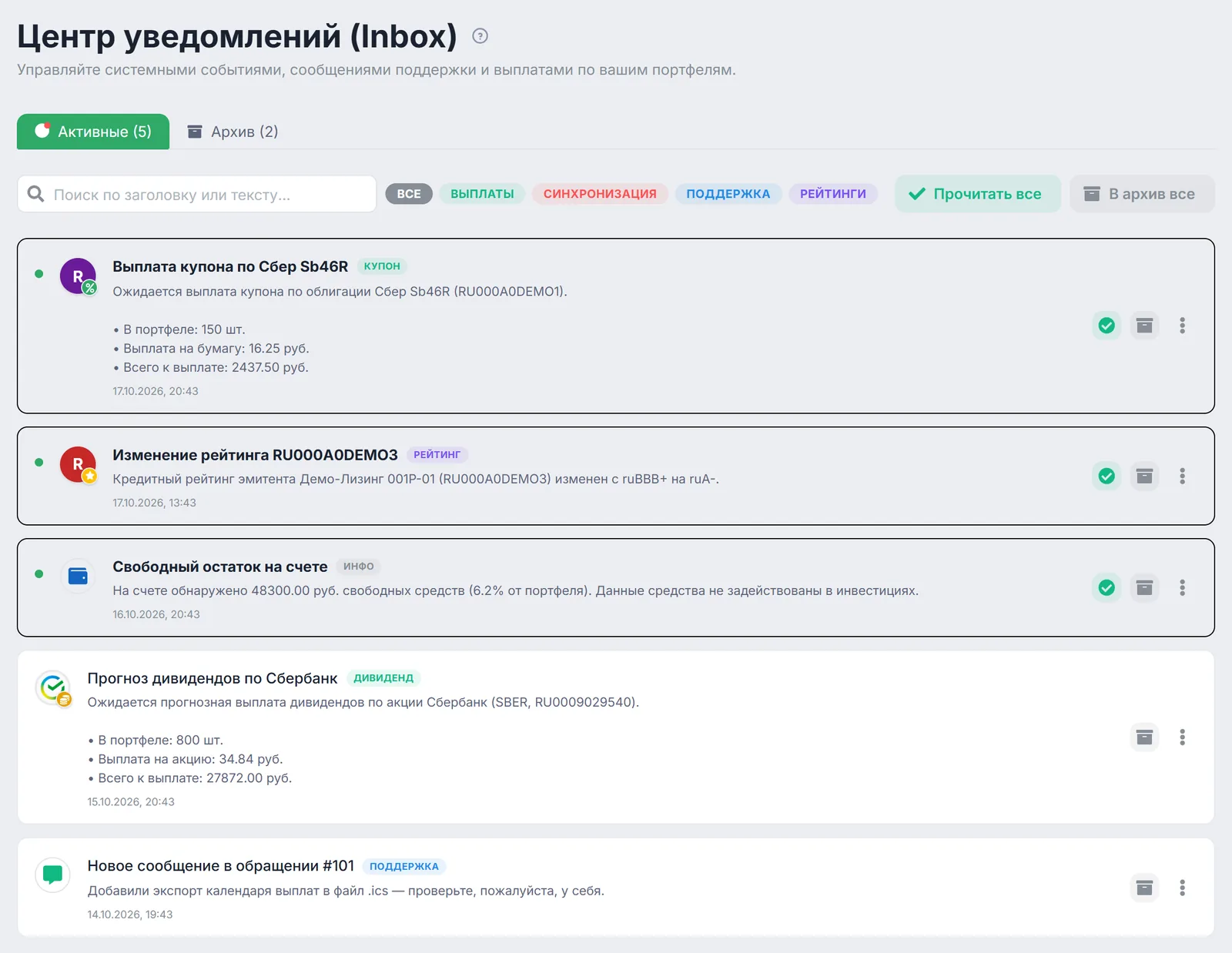Open 'Изменение рейтинга RU000A0DEMO3' title
Screen dimensions: 1232x953
pyautogui.click(x=255, y=455)
